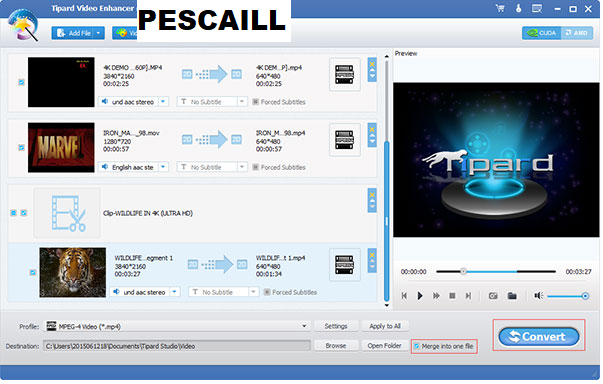
Task: Jump to previous frame in preview
Action: pos(404,296)
